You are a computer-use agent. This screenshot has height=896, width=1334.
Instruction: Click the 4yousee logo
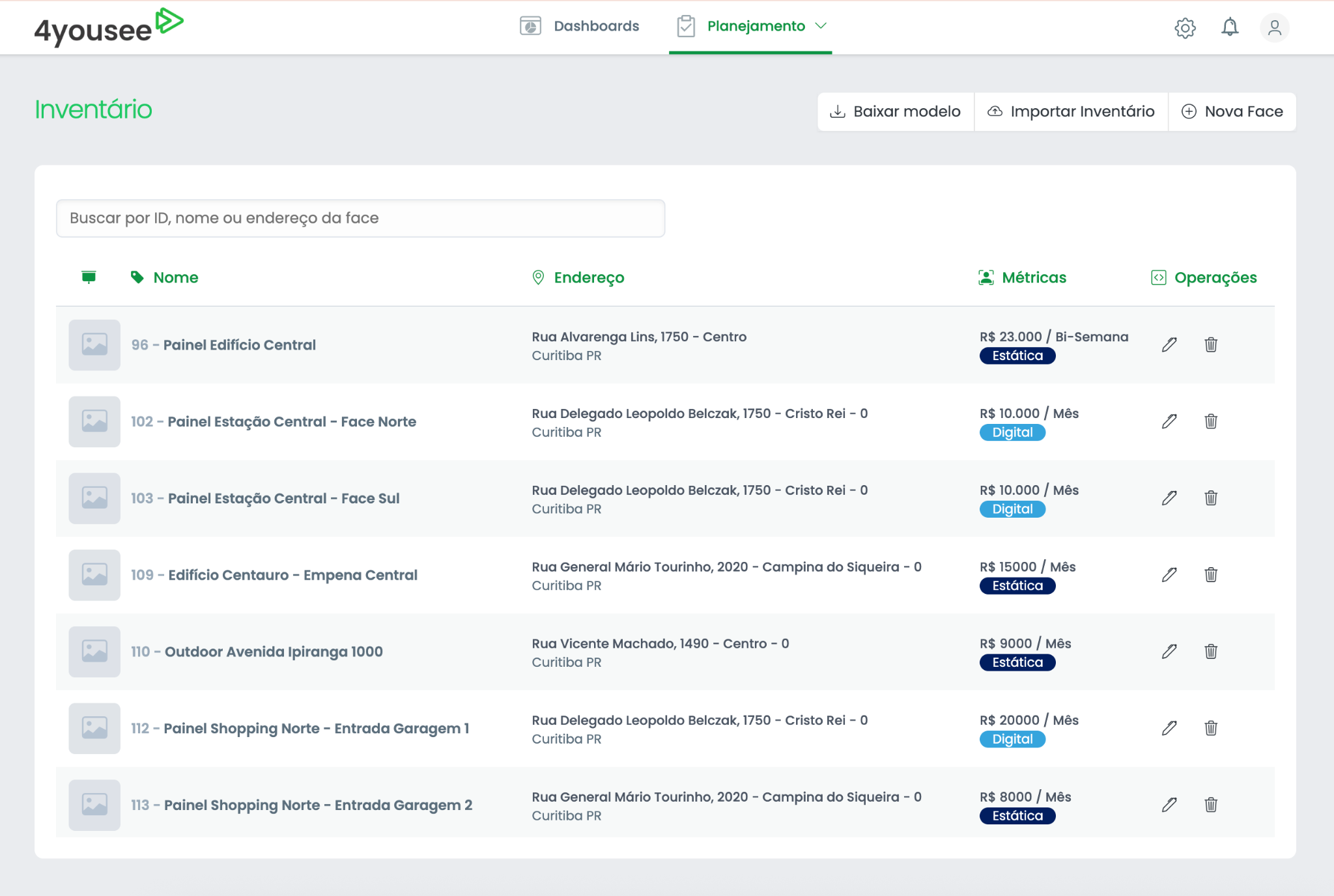pos(108,27)
